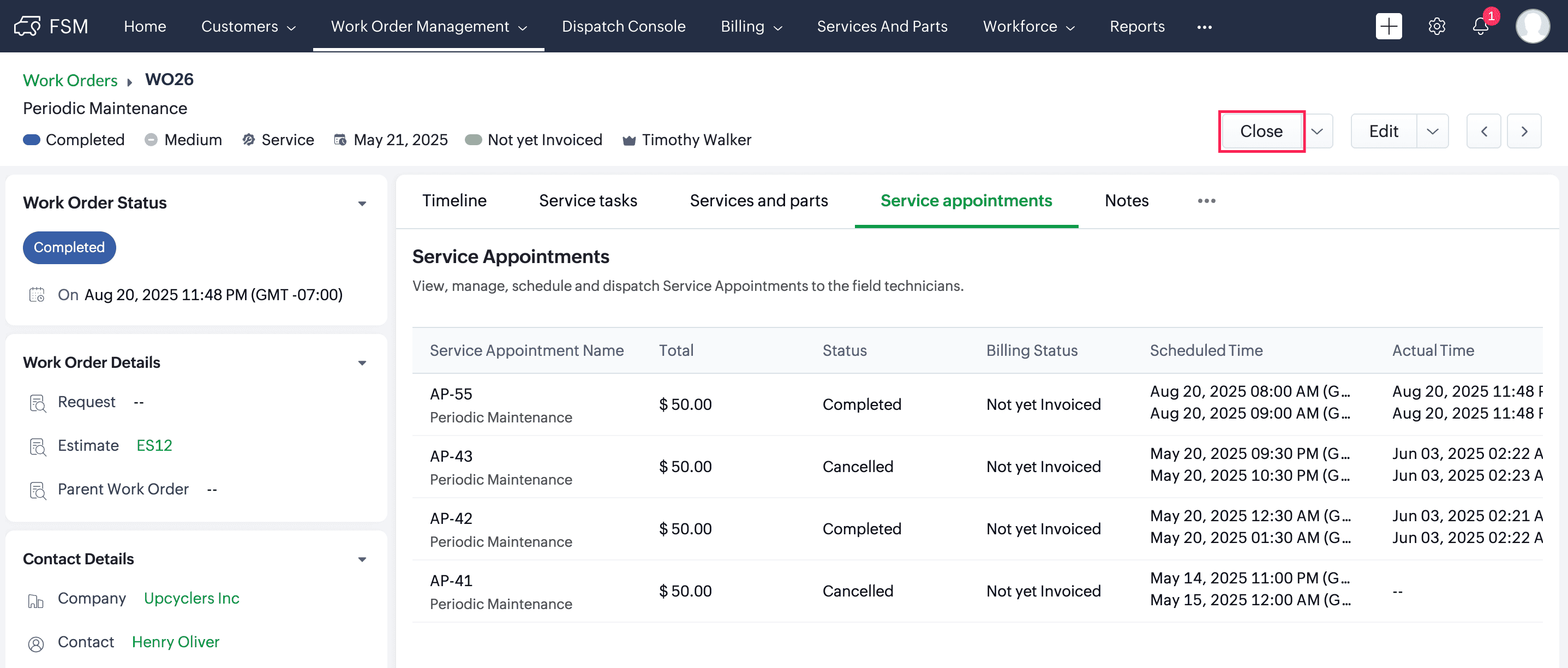Collapse the Work Order Status section

coord(362,204)
